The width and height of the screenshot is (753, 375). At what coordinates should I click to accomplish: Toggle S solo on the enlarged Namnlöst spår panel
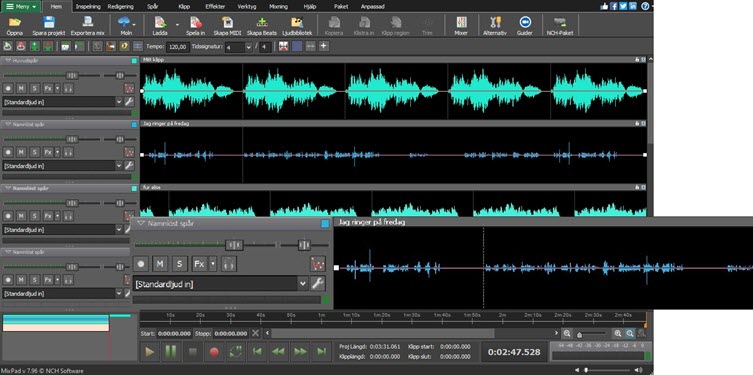point(180,264)
